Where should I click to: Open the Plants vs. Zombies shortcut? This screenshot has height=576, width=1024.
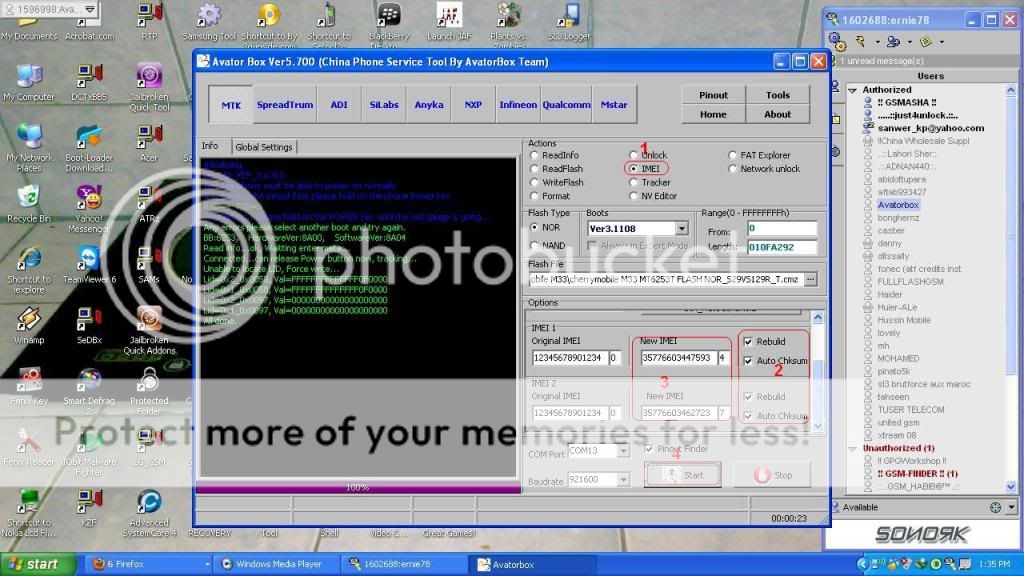click(509, 16)
